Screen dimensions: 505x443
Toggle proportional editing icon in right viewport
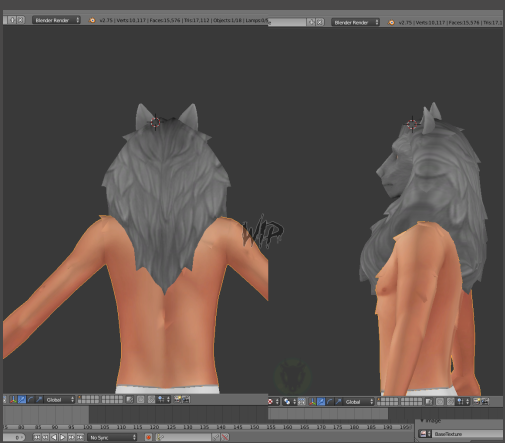(440, 402)
